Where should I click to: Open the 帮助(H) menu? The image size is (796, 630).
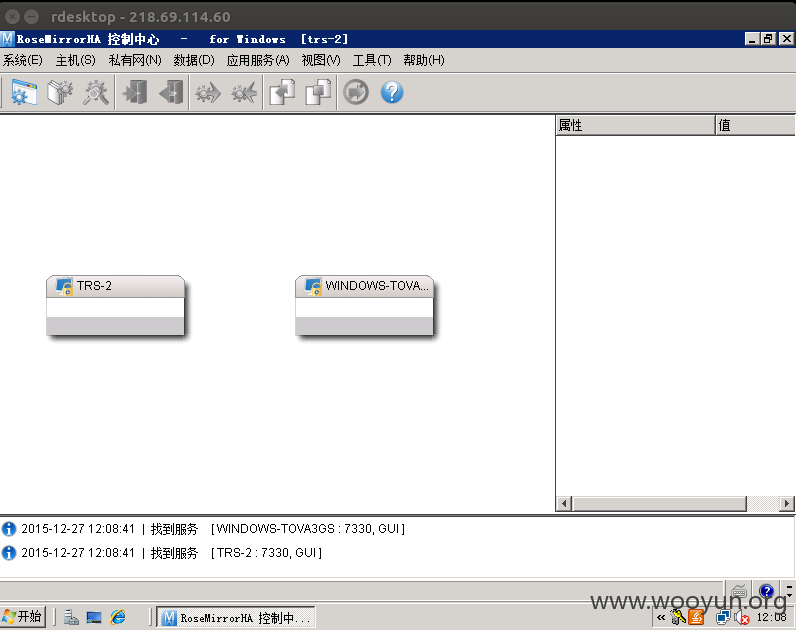pos(424,60)
